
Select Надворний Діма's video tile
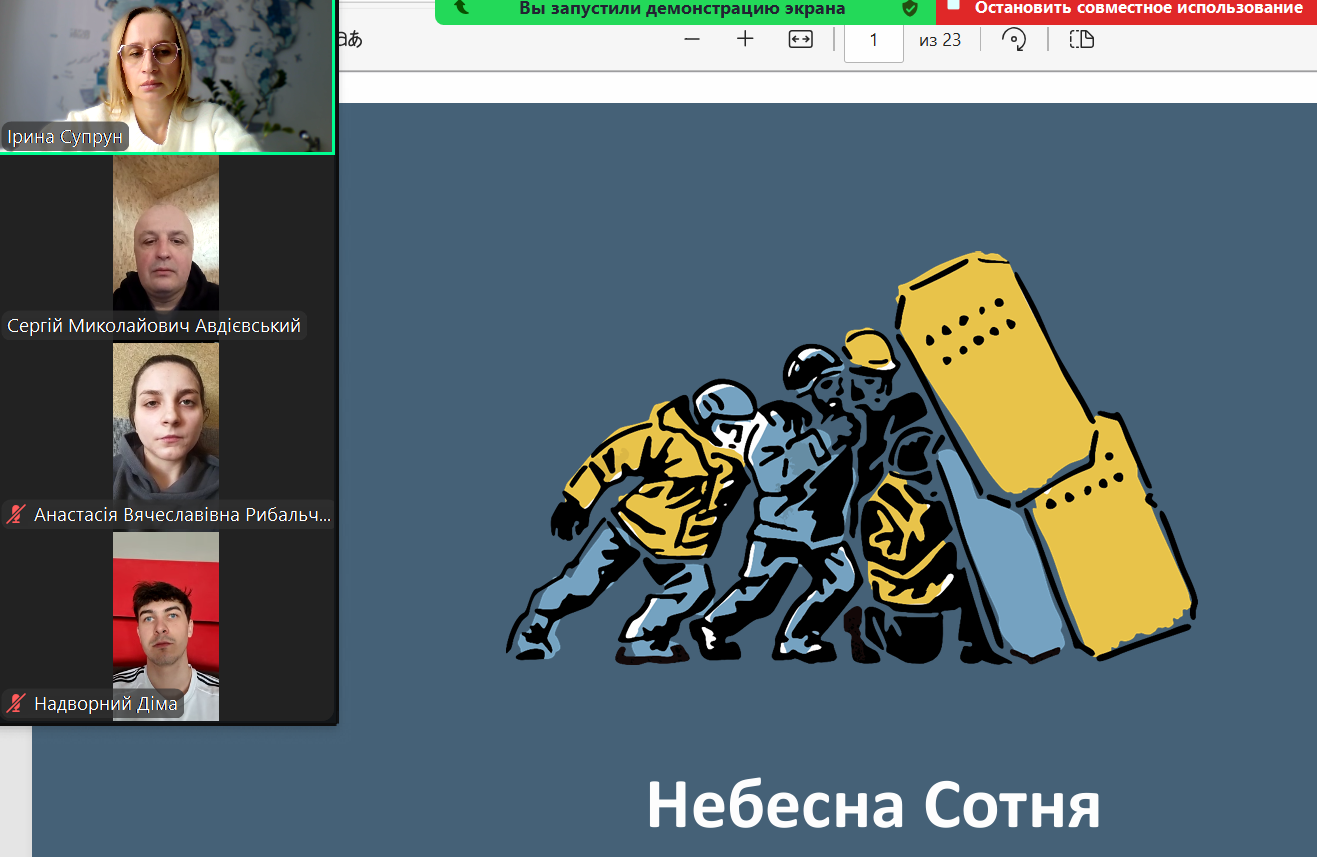(x=166, y=626)
